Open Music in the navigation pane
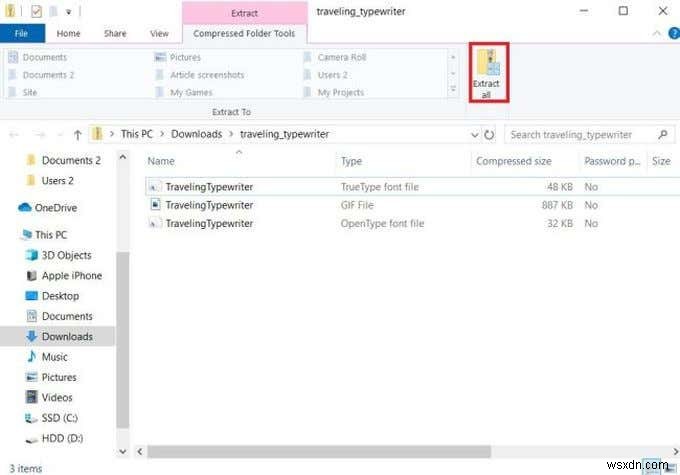This screenshot has width=680, height=475. click(47, 357)
